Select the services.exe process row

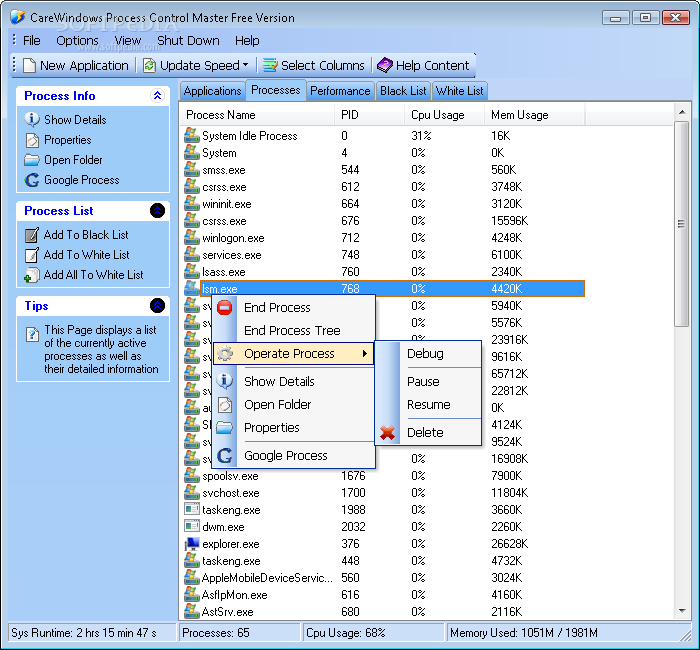pos(383,255)
